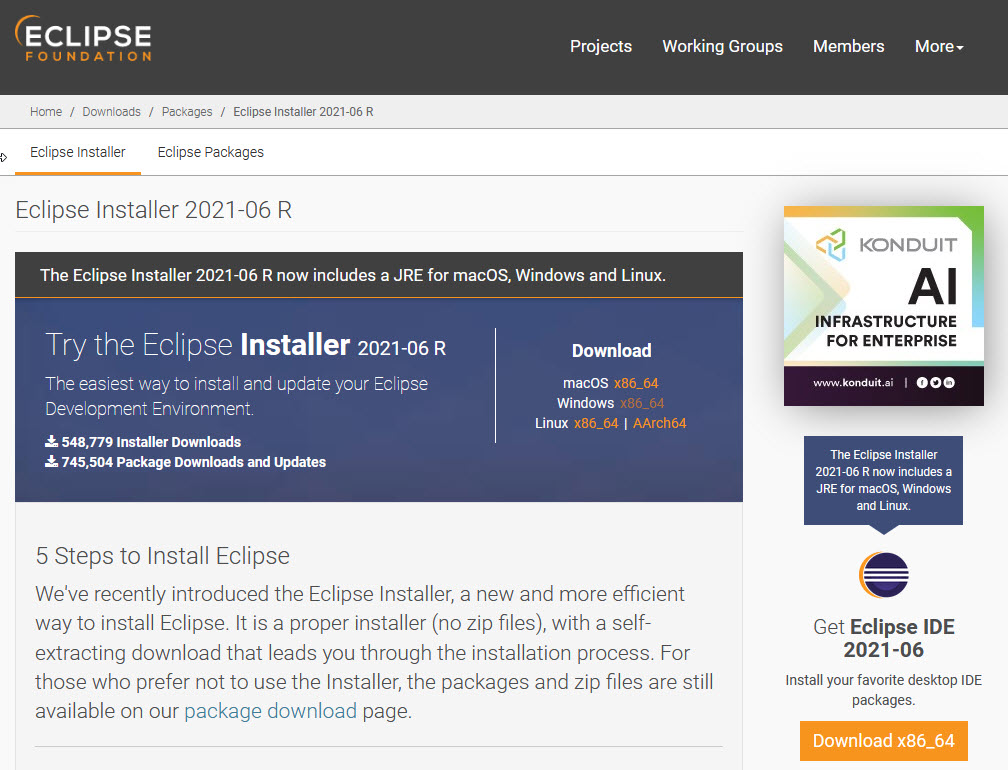Select the Eclipse Installer tab

coord(78,152)
